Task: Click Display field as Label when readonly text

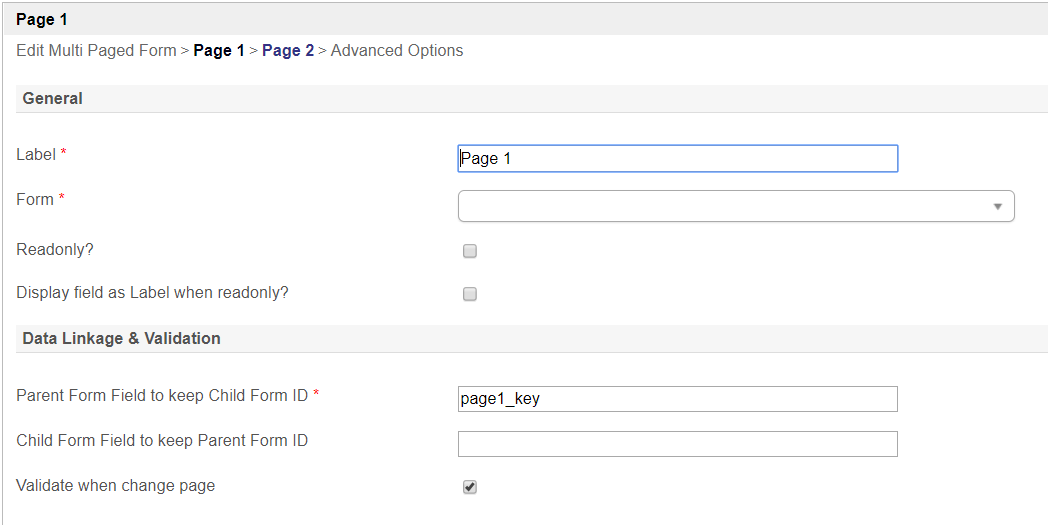Action: [152, 293]
